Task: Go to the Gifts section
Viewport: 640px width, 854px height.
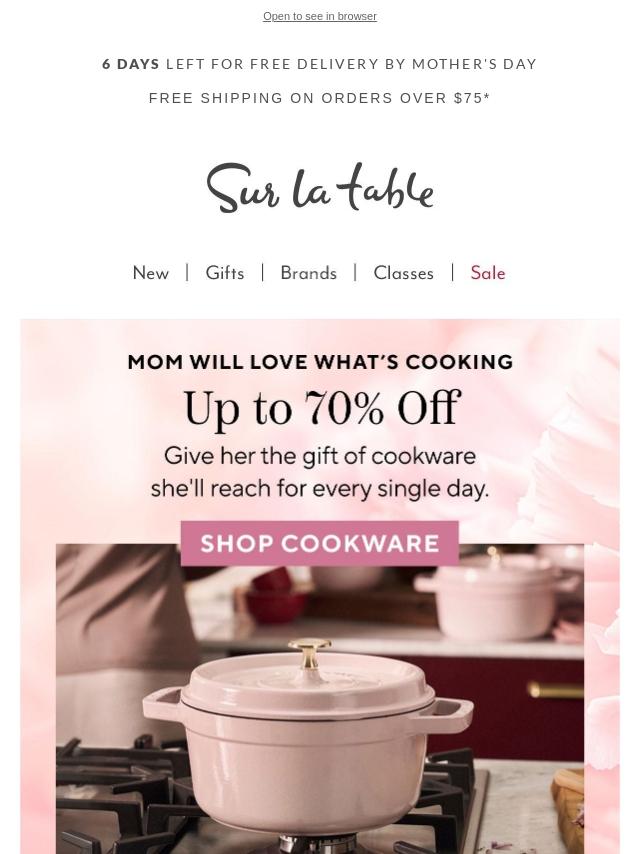Action: tap(224, 273)
